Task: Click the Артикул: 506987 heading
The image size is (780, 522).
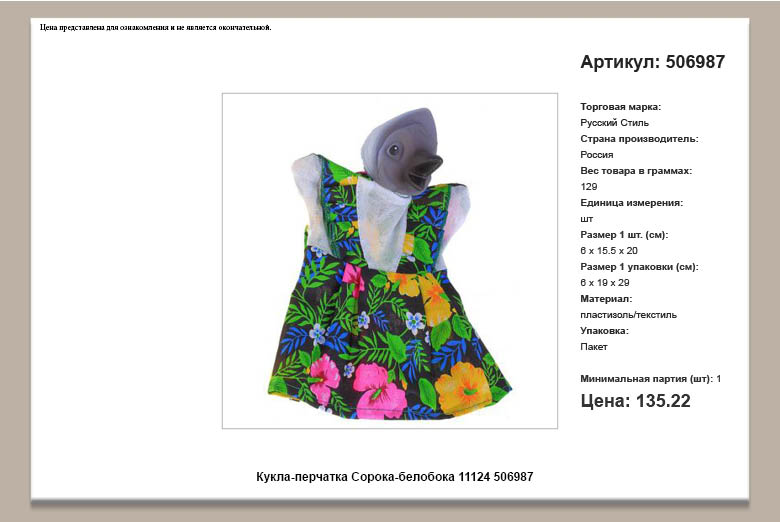Action: (652, 62)
